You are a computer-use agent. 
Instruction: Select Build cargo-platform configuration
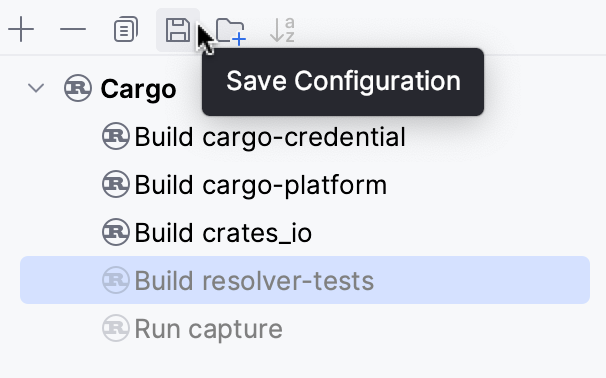[260, 185]
